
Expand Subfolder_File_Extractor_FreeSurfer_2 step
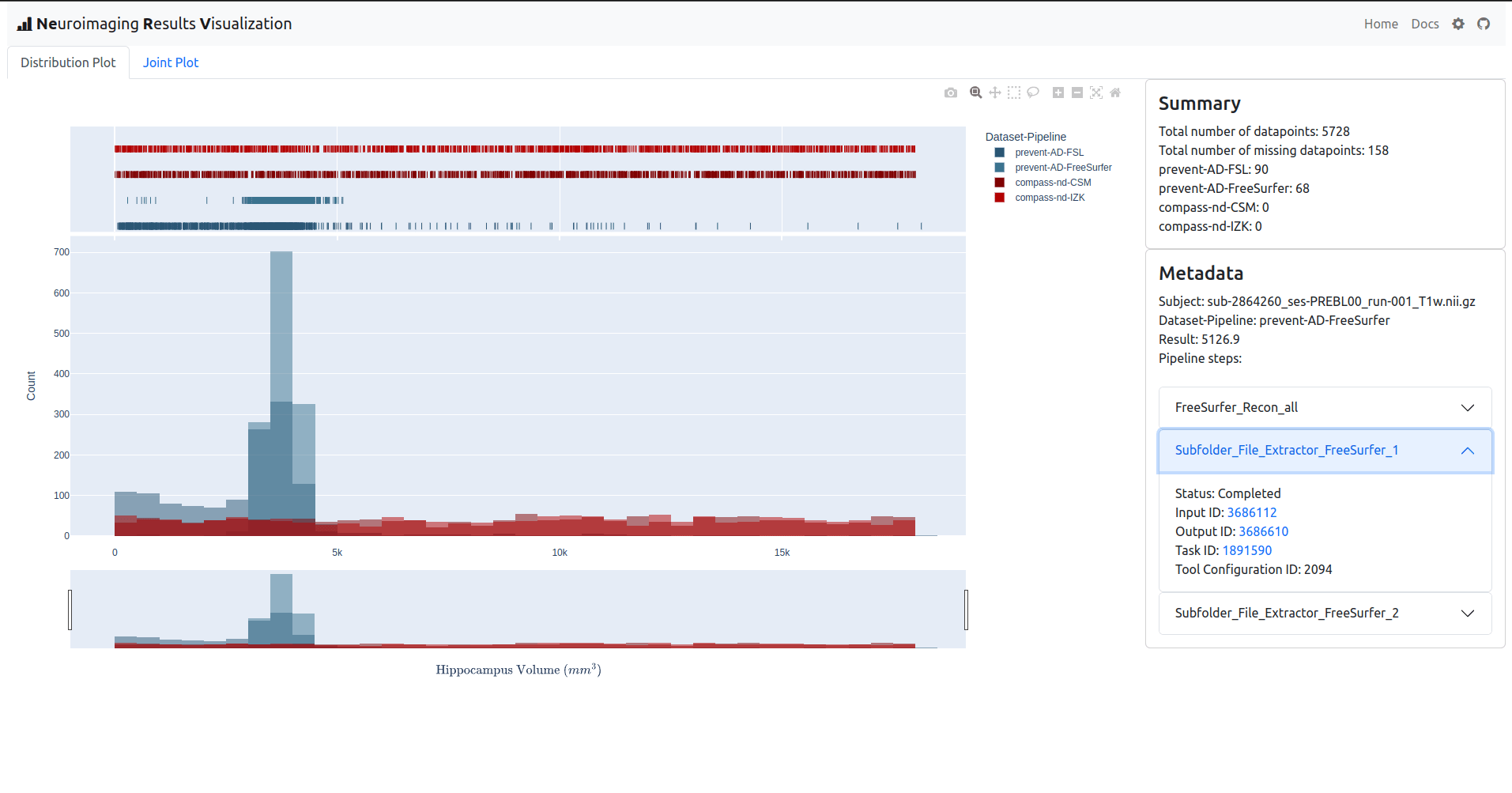[x=1325, y=614]
